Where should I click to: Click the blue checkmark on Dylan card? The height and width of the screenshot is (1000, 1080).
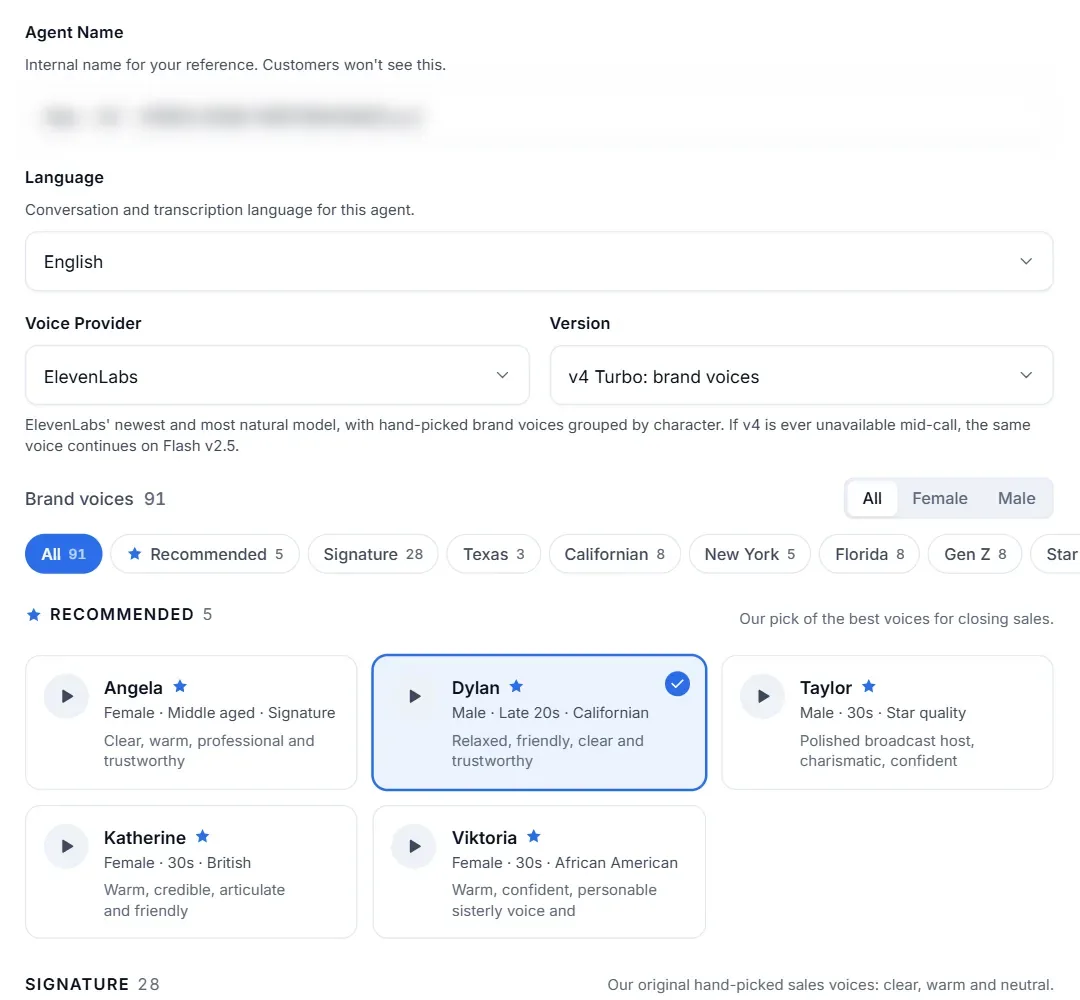[677, 684]
